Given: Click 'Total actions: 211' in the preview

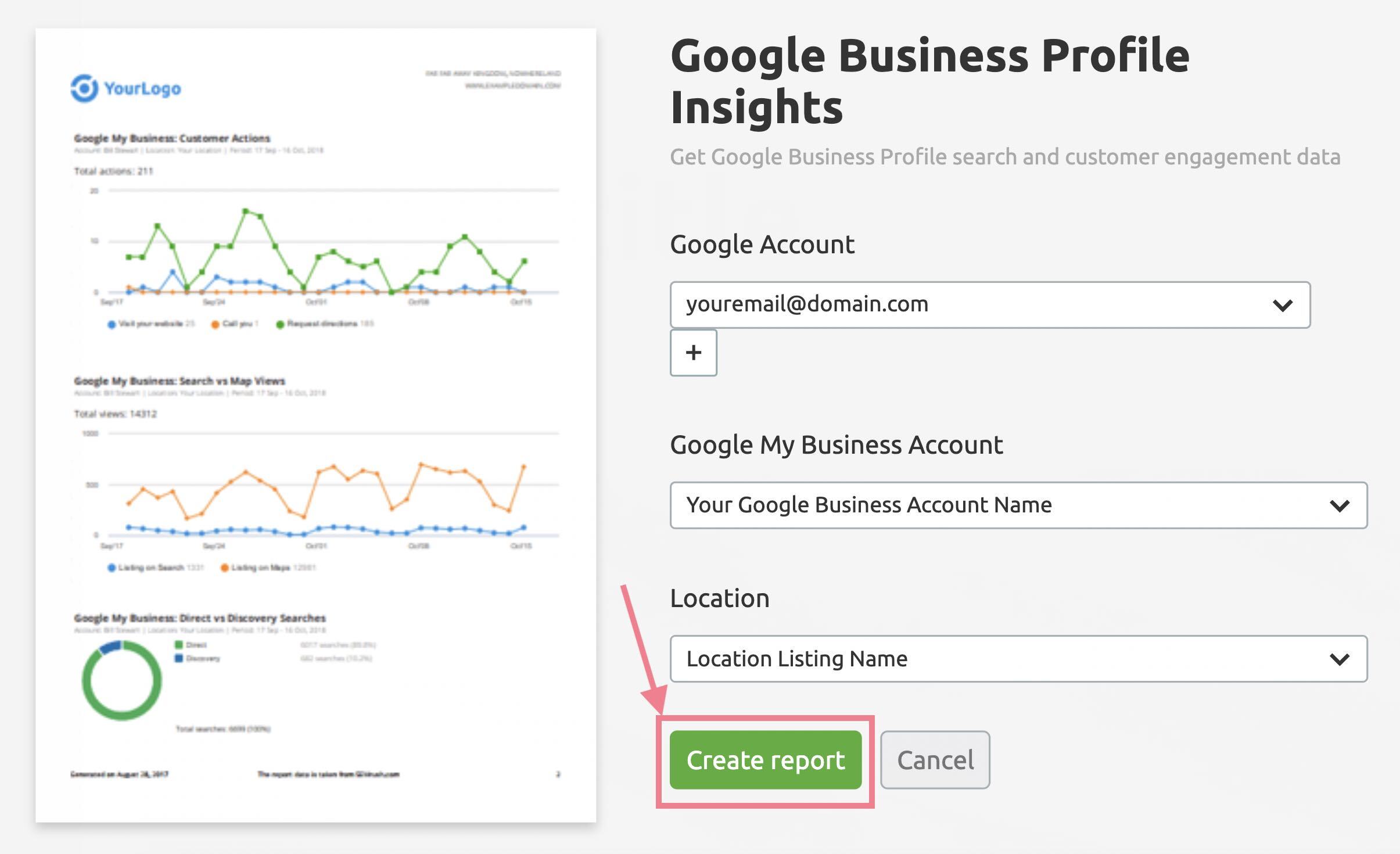Looking at the screenshot, I should [x=113, y=171].
